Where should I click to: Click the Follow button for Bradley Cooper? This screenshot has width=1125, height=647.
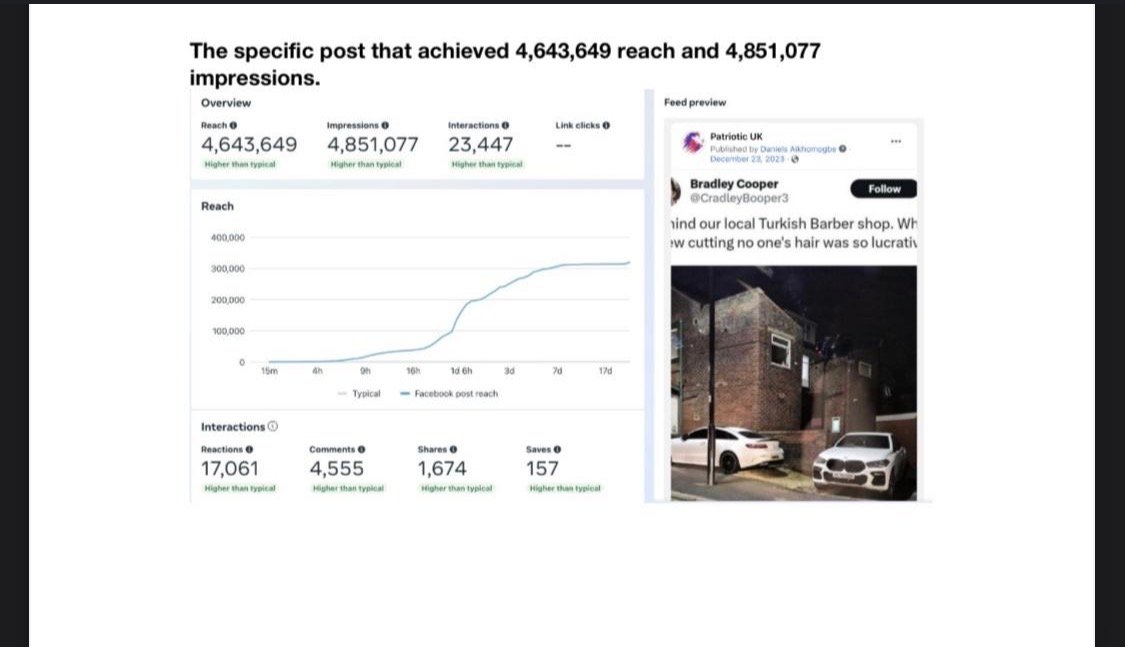coord(883,189)
